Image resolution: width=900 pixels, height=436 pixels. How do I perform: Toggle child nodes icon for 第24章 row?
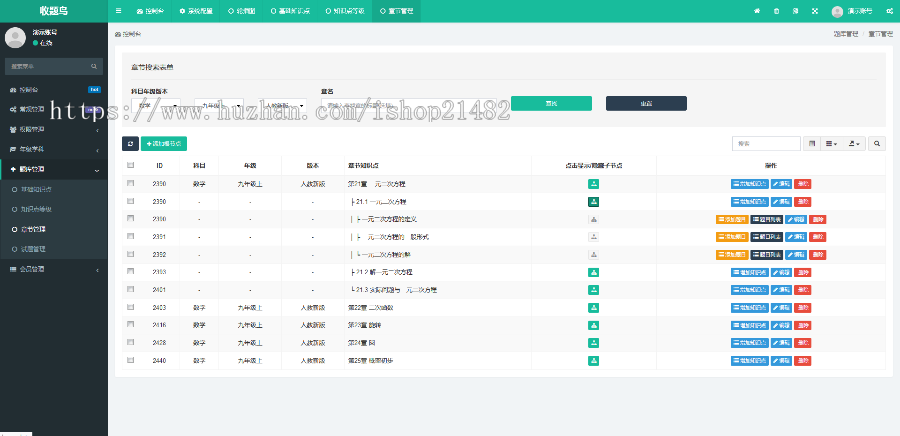[x=593, y=343]
